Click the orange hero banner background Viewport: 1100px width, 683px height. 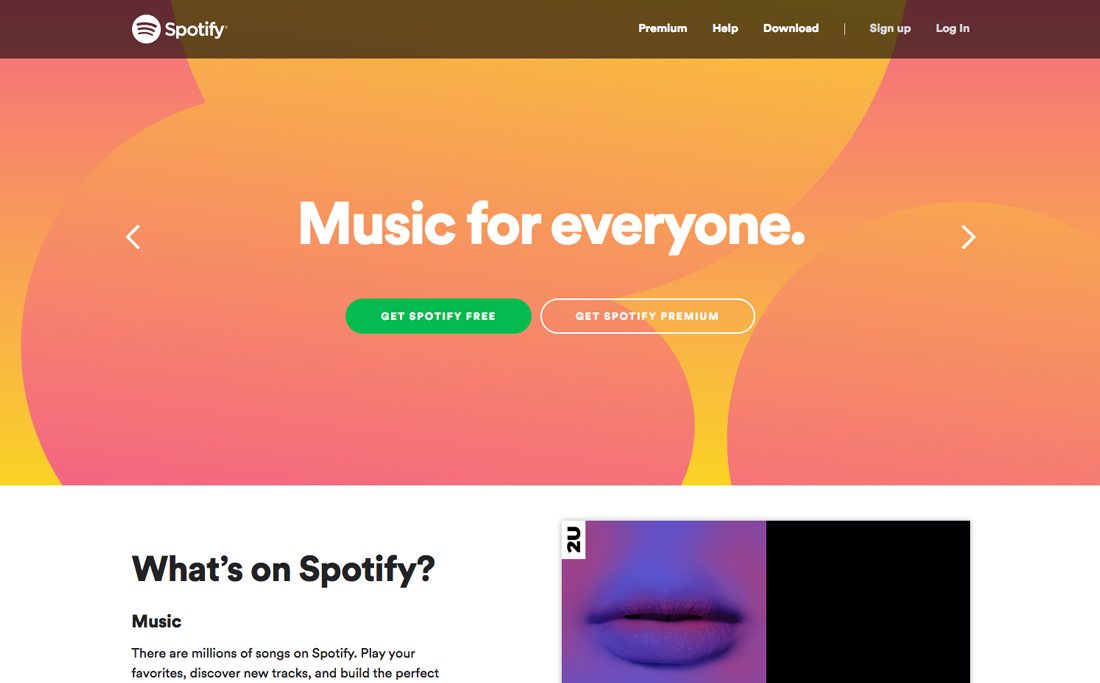[x=550, y=407]
